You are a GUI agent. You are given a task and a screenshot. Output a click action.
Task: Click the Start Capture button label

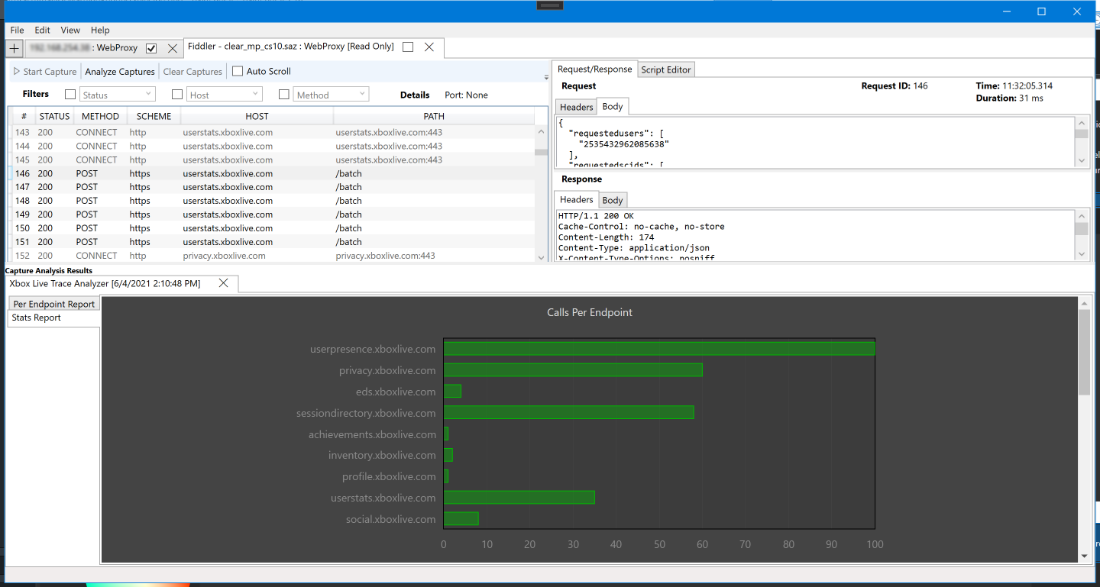point(51,72)
